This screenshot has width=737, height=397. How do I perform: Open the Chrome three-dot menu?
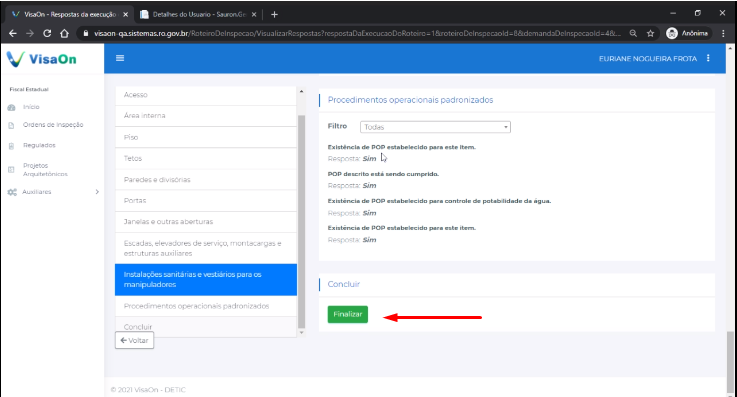(x=723, y=33)
